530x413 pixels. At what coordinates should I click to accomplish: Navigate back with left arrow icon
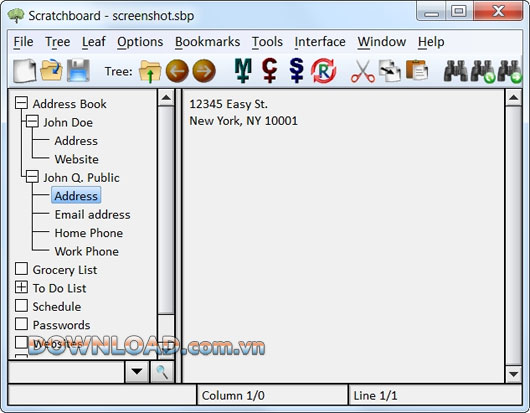click(x=177, y=71)
